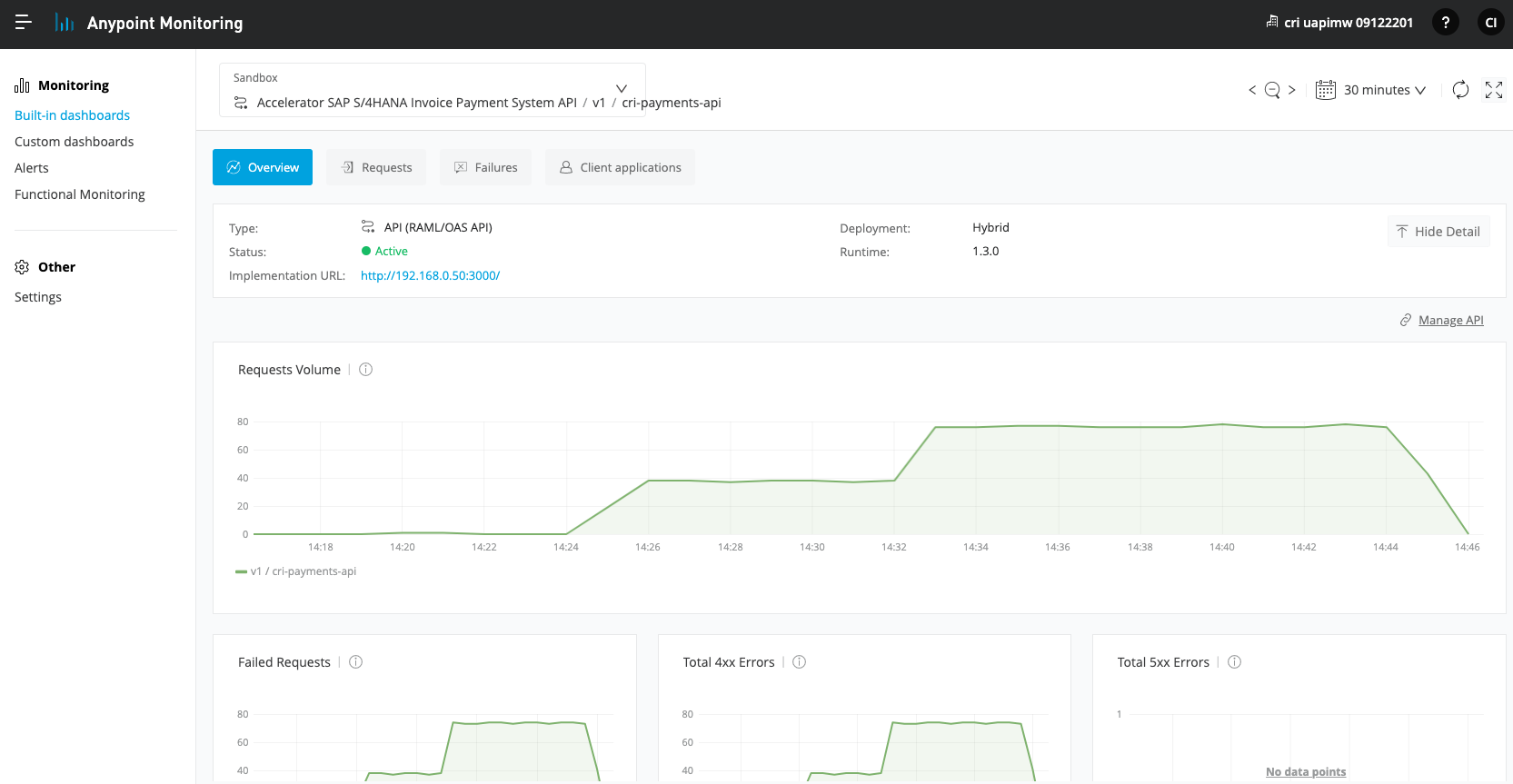This screenshot has width=1513, height=784.
Task: Click the Monitoring bar chart icon
Action: point(23,85)
